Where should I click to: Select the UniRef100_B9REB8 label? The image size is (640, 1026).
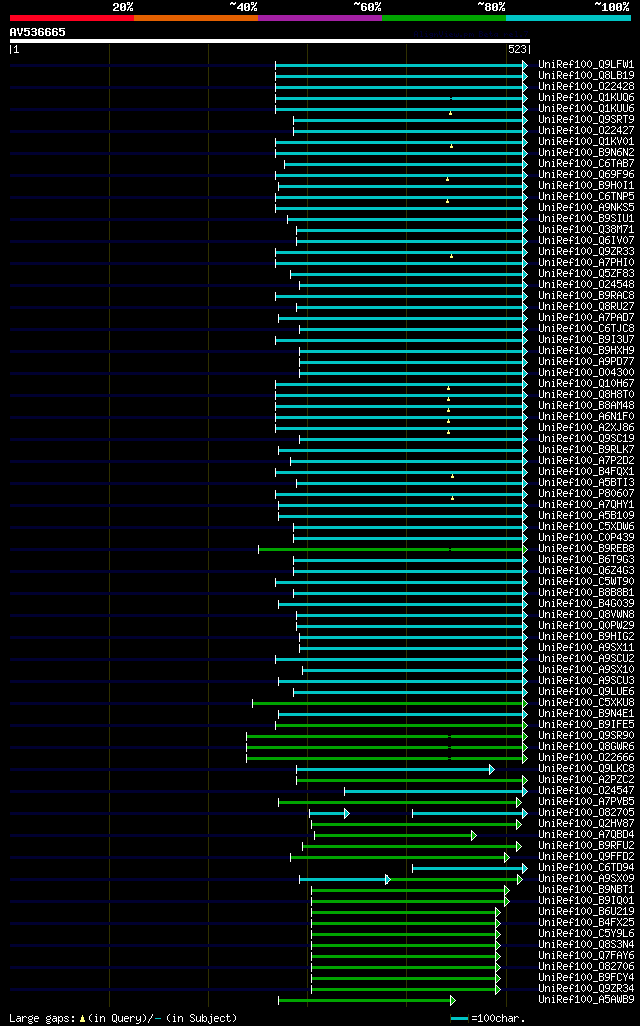click(586, 548)
